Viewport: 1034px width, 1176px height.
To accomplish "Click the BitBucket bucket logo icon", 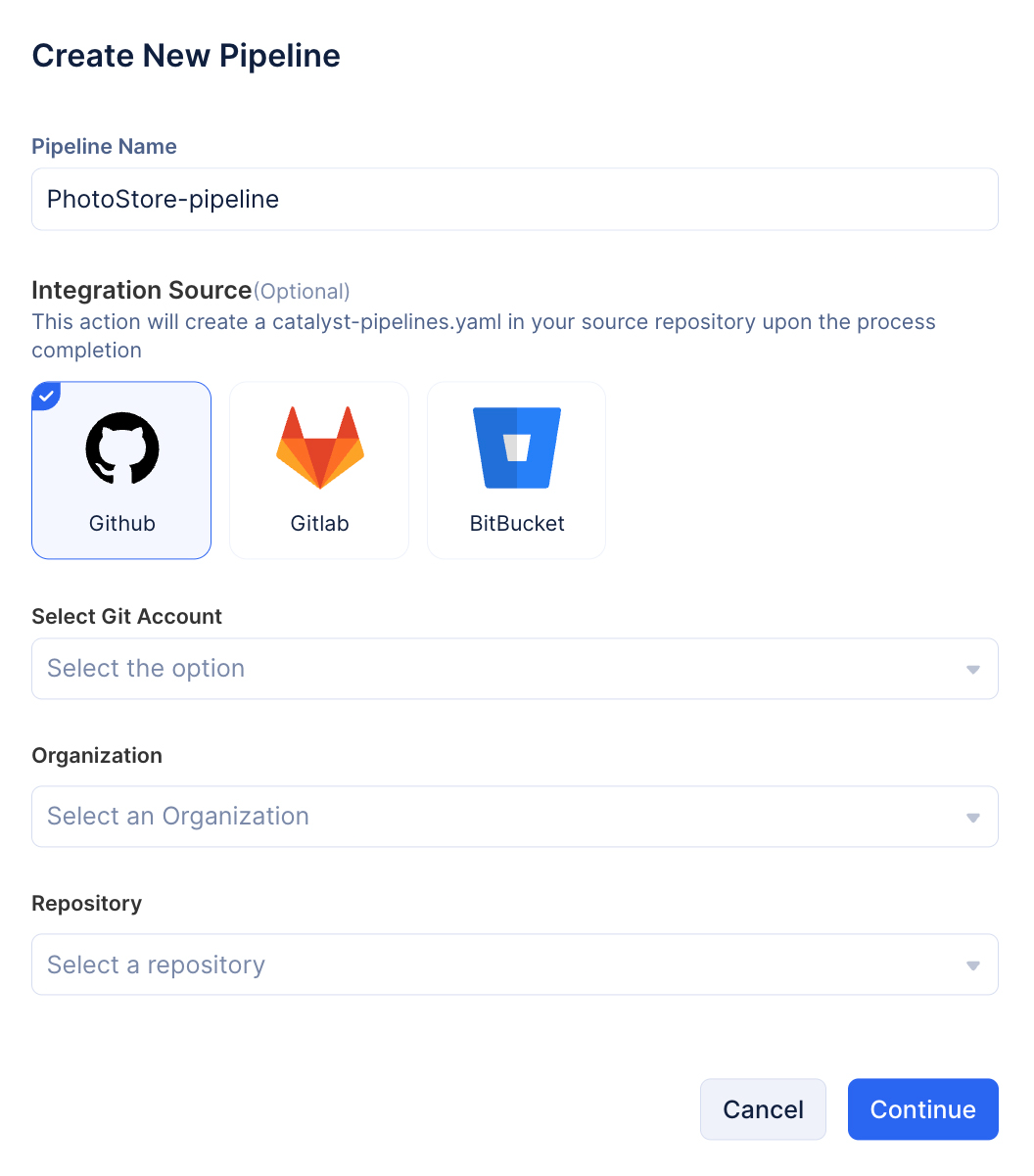I will 517,448.
